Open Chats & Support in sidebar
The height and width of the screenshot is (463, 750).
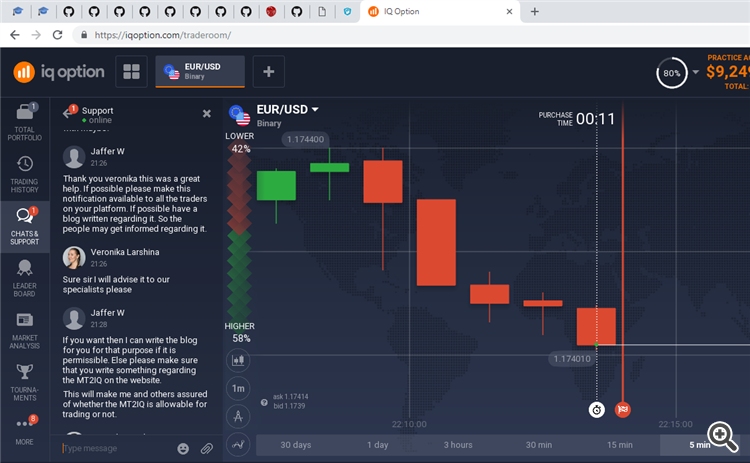(x=24, y=226)
